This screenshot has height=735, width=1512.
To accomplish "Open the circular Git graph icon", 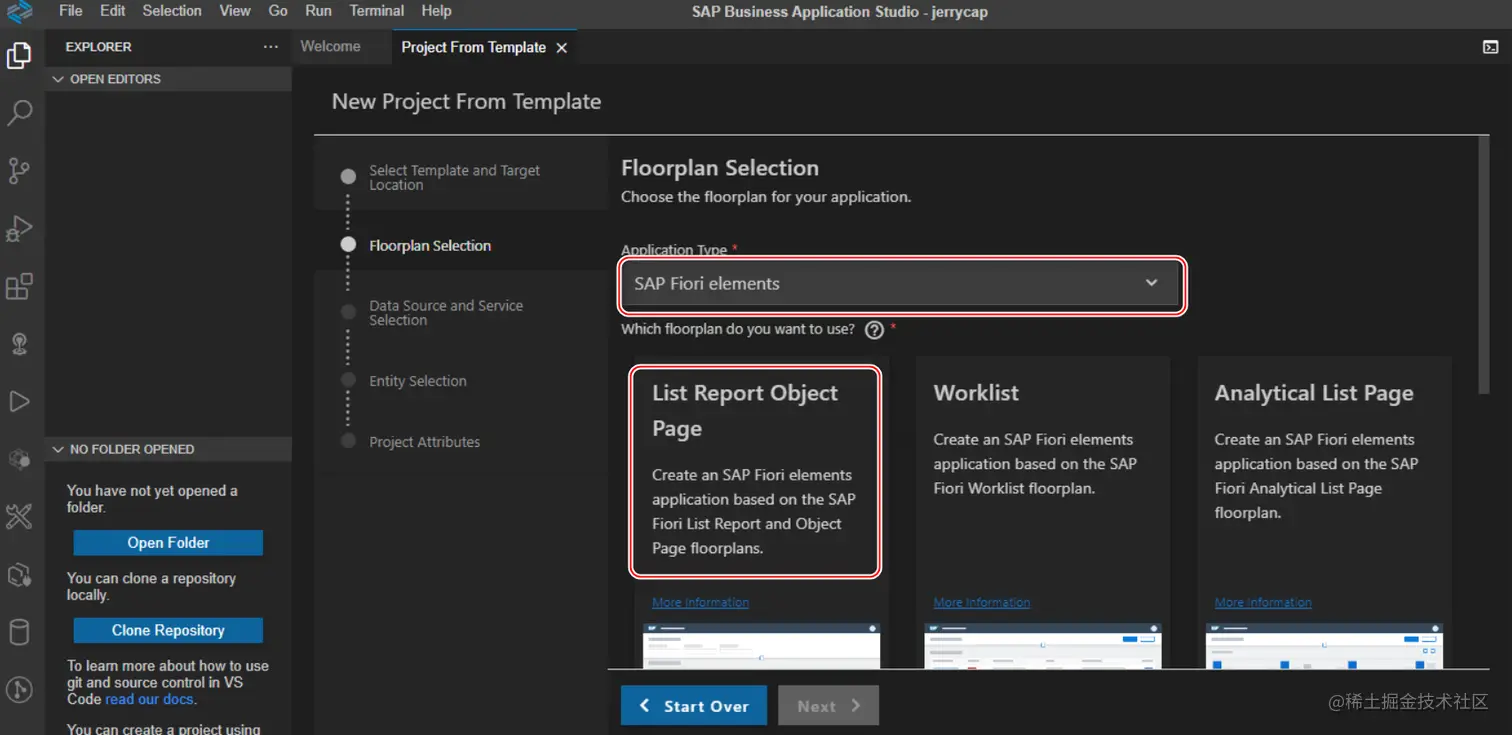I will [19, 690].
